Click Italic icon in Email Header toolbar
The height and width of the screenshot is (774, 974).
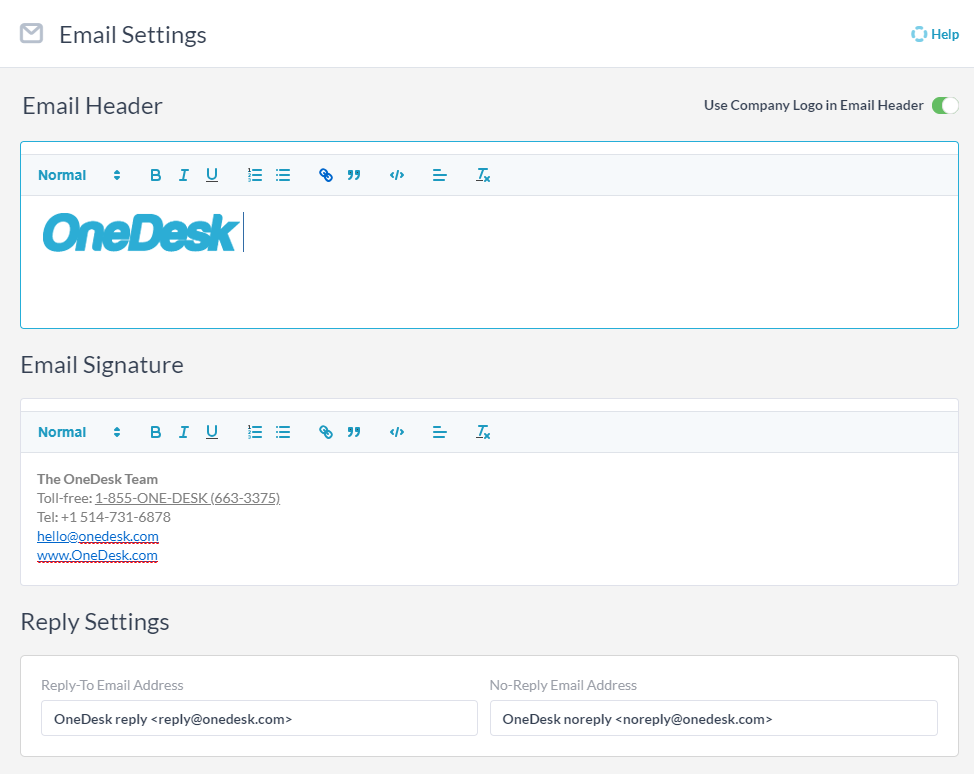pyautogui.click(x=184, y=175)
